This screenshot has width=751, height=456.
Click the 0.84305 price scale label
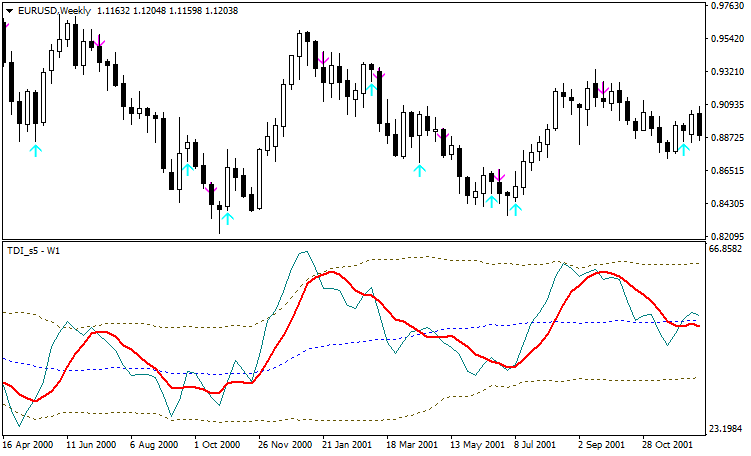(727, 204)
